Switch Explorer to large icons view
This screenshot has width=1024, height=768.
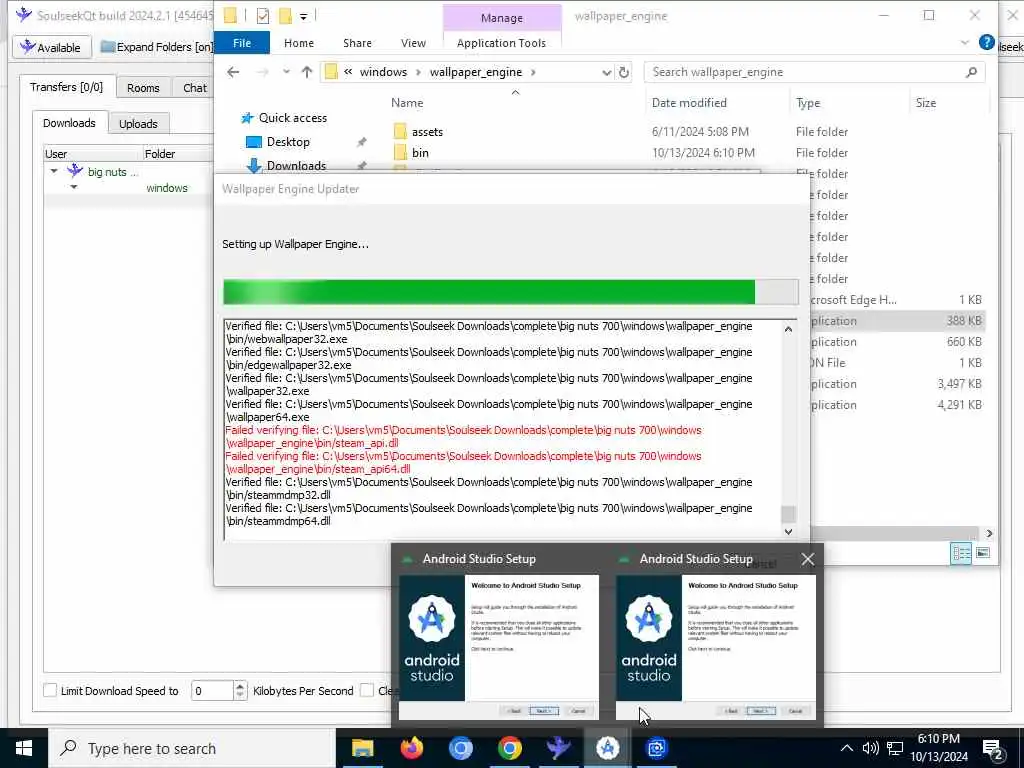coord(982,553)
